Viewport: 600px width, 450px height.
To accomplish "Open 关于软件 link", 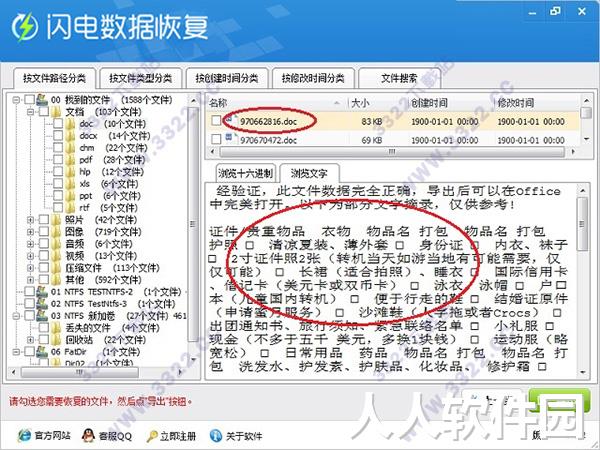I will (244, 436).
